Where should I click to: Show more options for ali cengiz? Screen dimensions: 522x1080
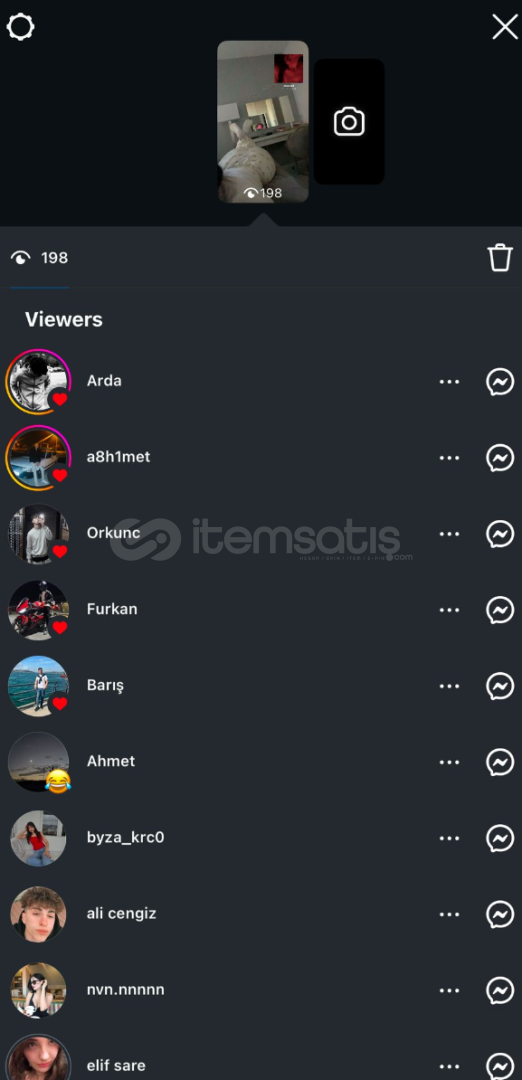449,914
